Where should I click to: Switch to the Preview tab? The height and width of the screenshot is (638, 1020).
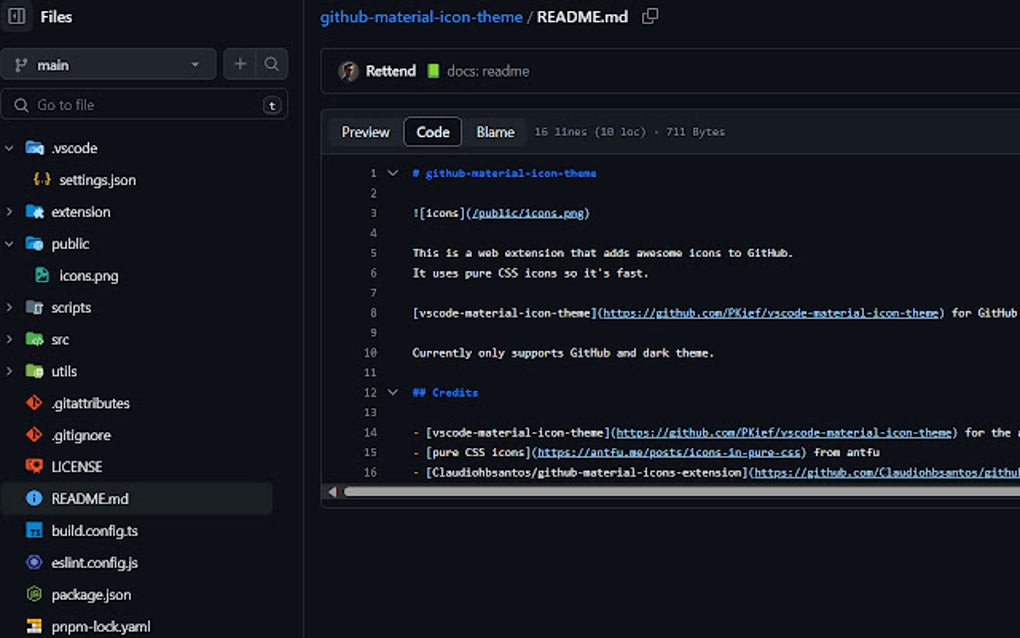[364, 131]
